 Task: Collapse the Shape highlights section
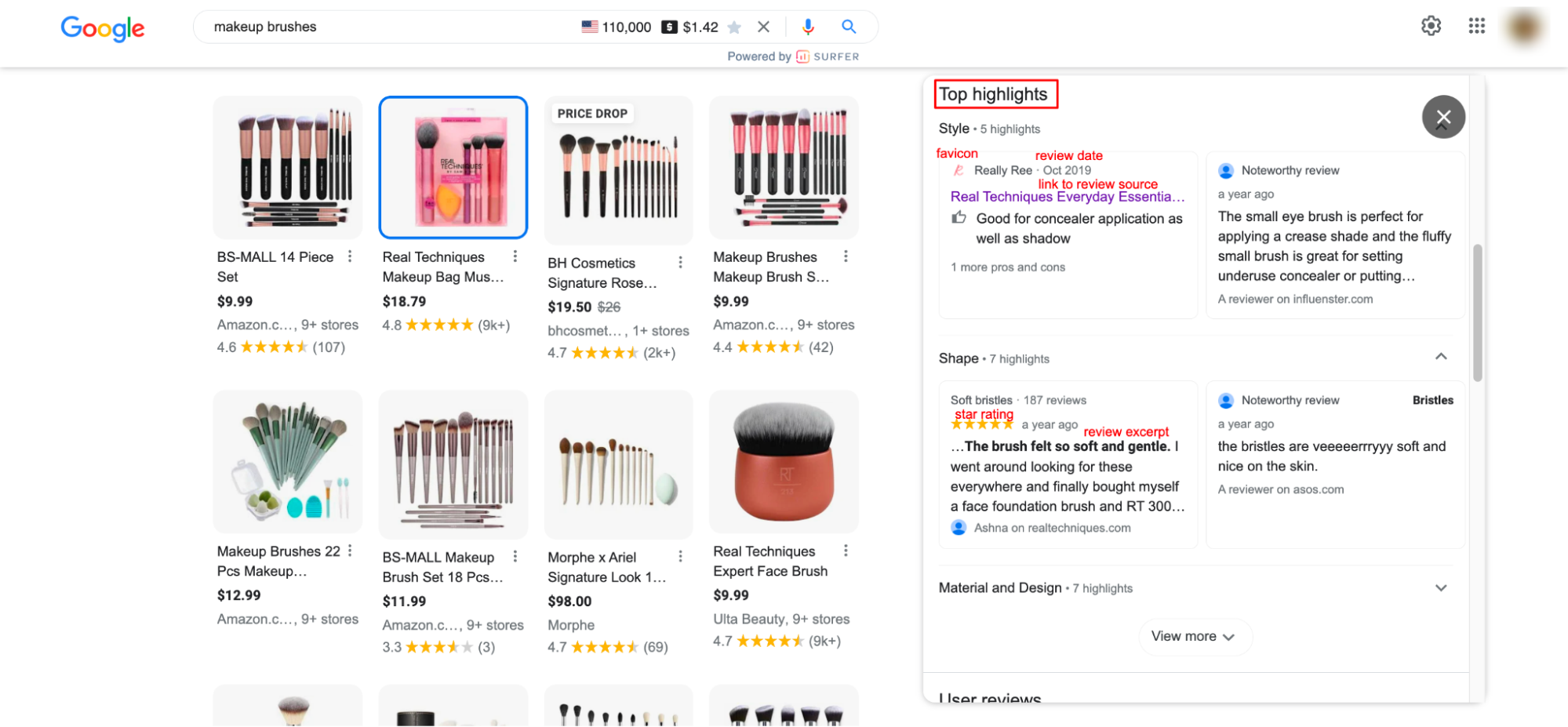(x=1442, y=357)
